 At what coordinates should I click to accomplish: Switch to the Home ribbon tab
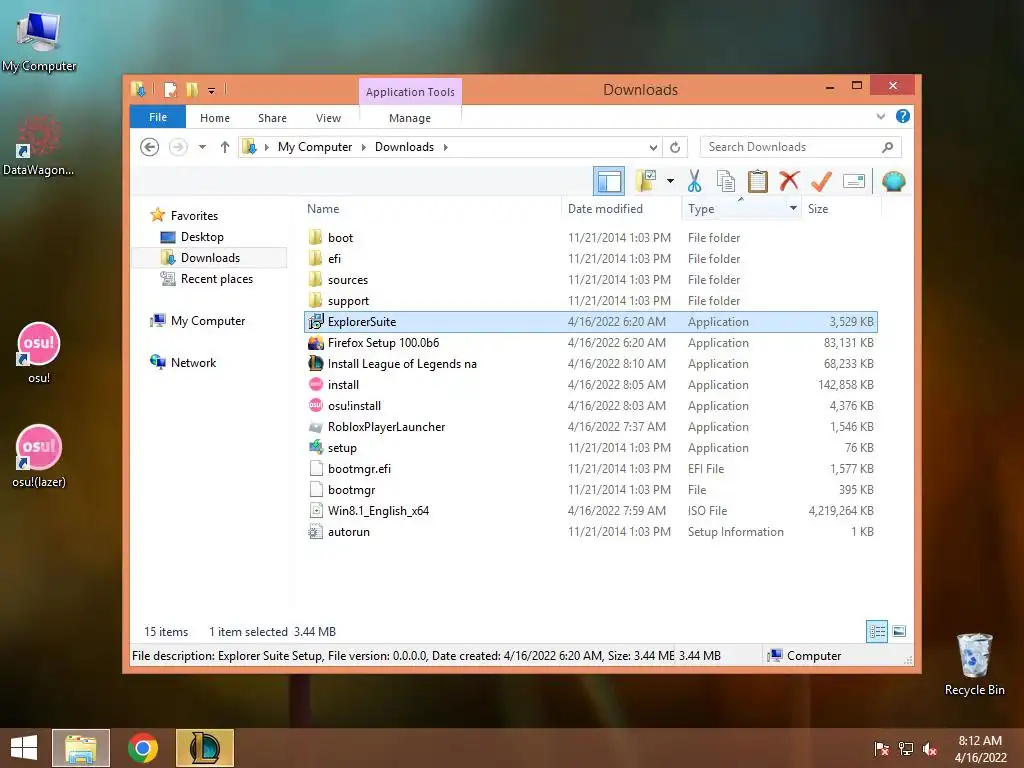point(215,118)
